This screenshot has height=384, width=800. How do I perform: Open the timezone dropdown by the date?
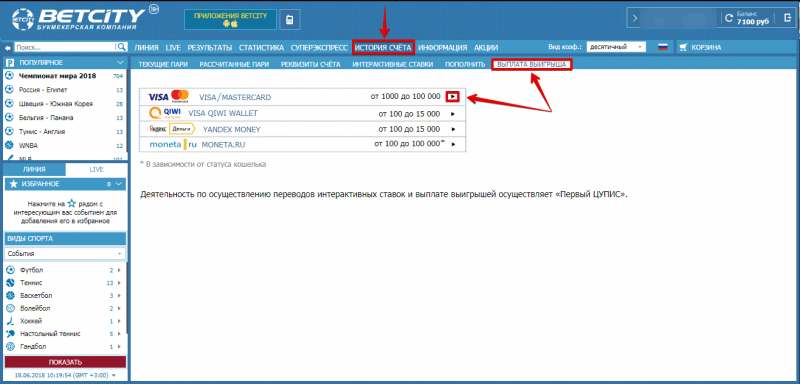(113, 375)
